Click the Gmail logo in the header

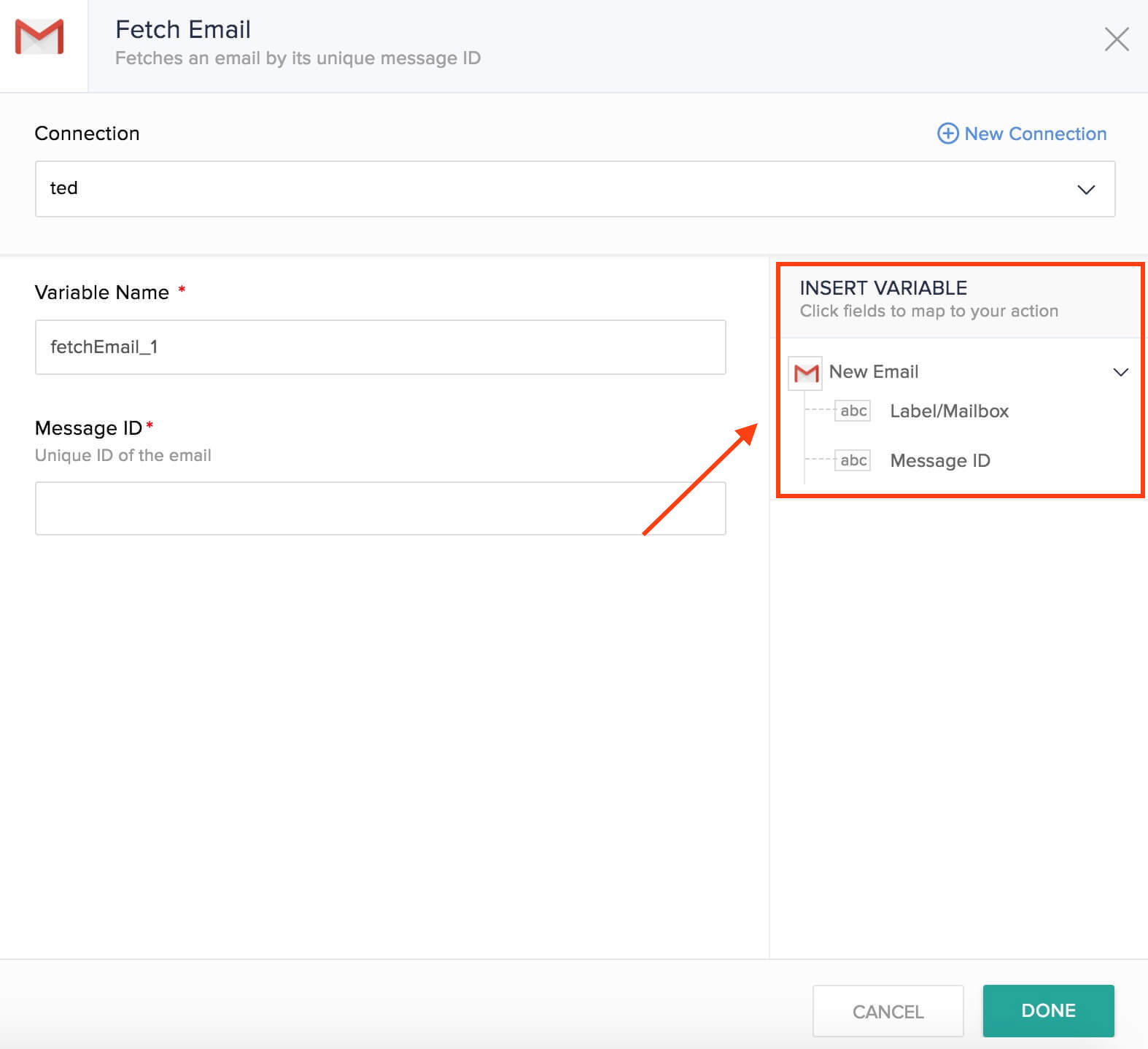coord(39,37)
